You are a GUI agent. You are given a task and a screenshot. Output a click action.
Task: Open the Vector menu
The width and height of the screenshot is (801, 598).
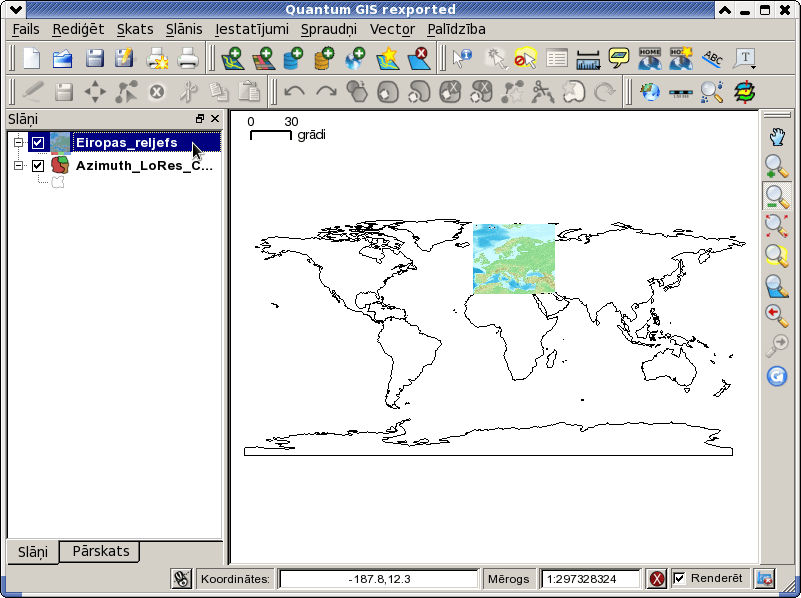392,29
